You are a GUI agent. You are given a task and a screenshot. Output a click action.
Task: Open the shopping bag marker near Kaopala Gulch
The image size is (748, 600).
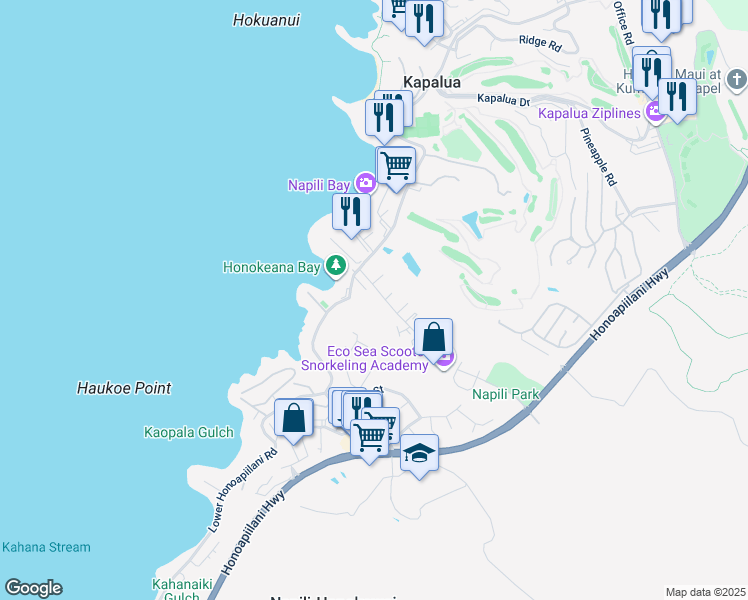[294, 419]
